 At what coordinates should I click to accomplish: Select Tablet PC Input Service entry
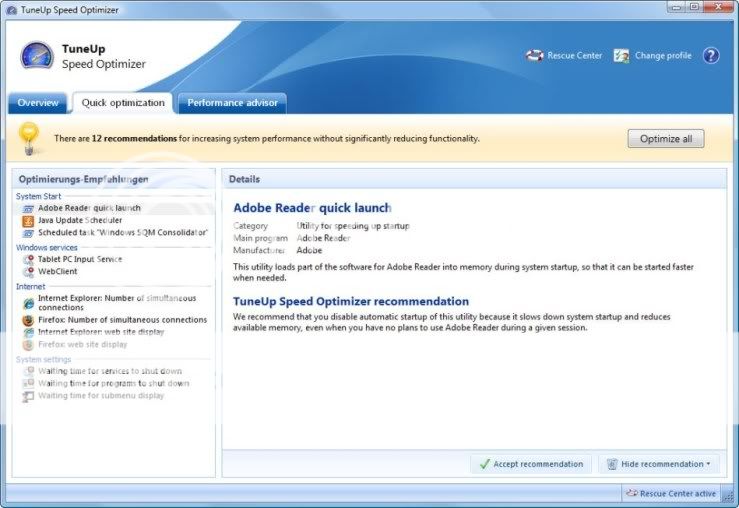pos(80,259)
